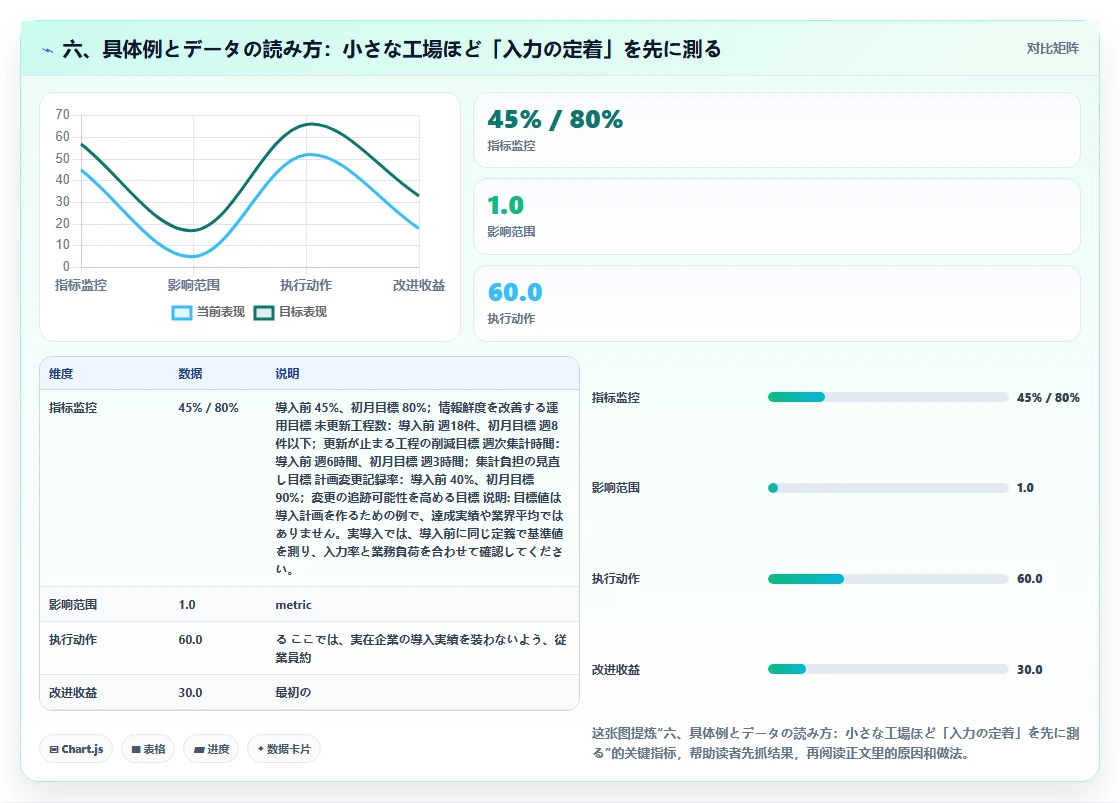
Task: Click the 表格 tag chip
Action: click(x=148, y=749)
